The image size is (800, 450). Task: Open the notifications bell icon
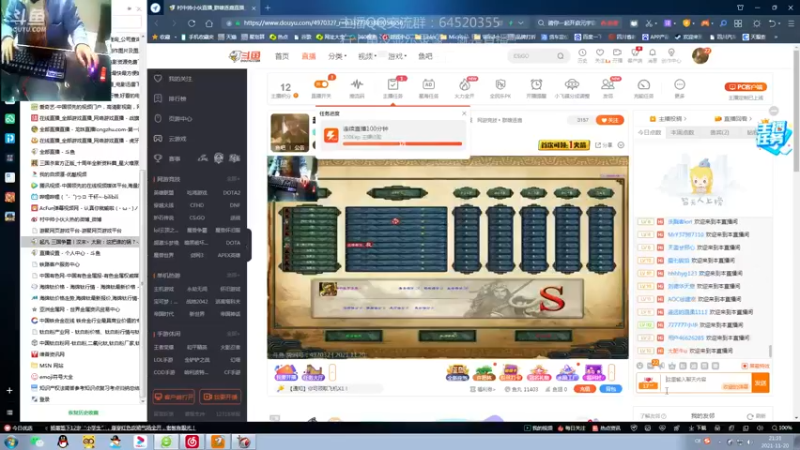coord(653,53)
